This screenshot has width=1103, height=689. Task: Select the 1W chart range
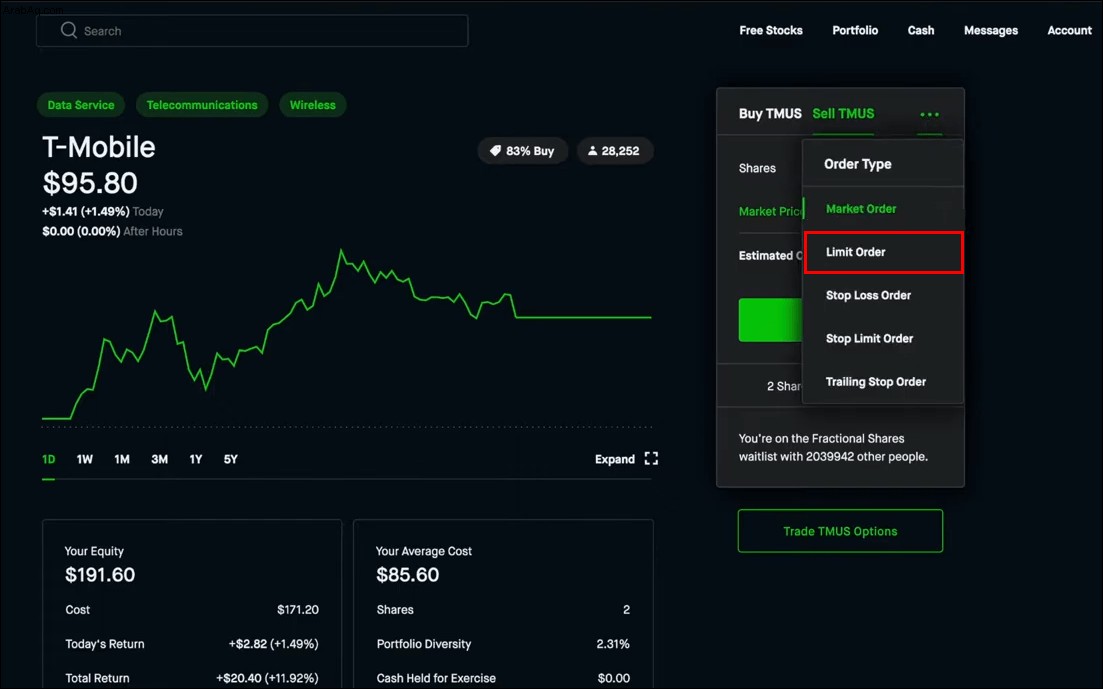tap(84, 460)
